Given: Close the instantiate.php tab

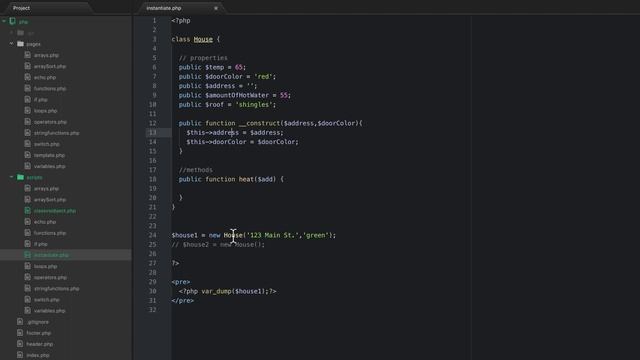Looking at the screenshot, I should [216, 8].
